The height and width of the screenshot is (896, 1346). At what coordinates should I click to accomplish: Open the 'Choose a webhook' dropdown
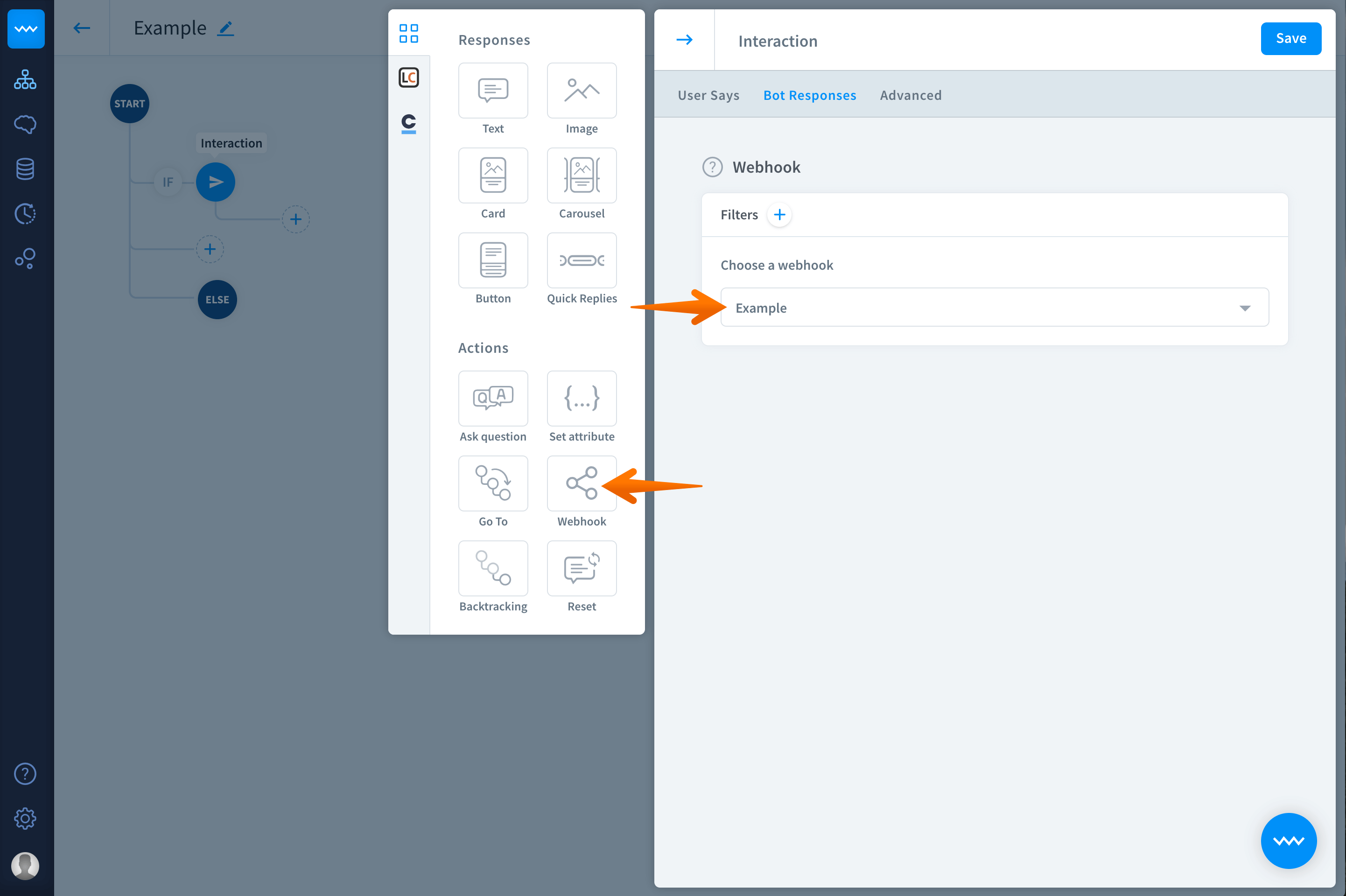pyautogui.click(x=994, y=308)
